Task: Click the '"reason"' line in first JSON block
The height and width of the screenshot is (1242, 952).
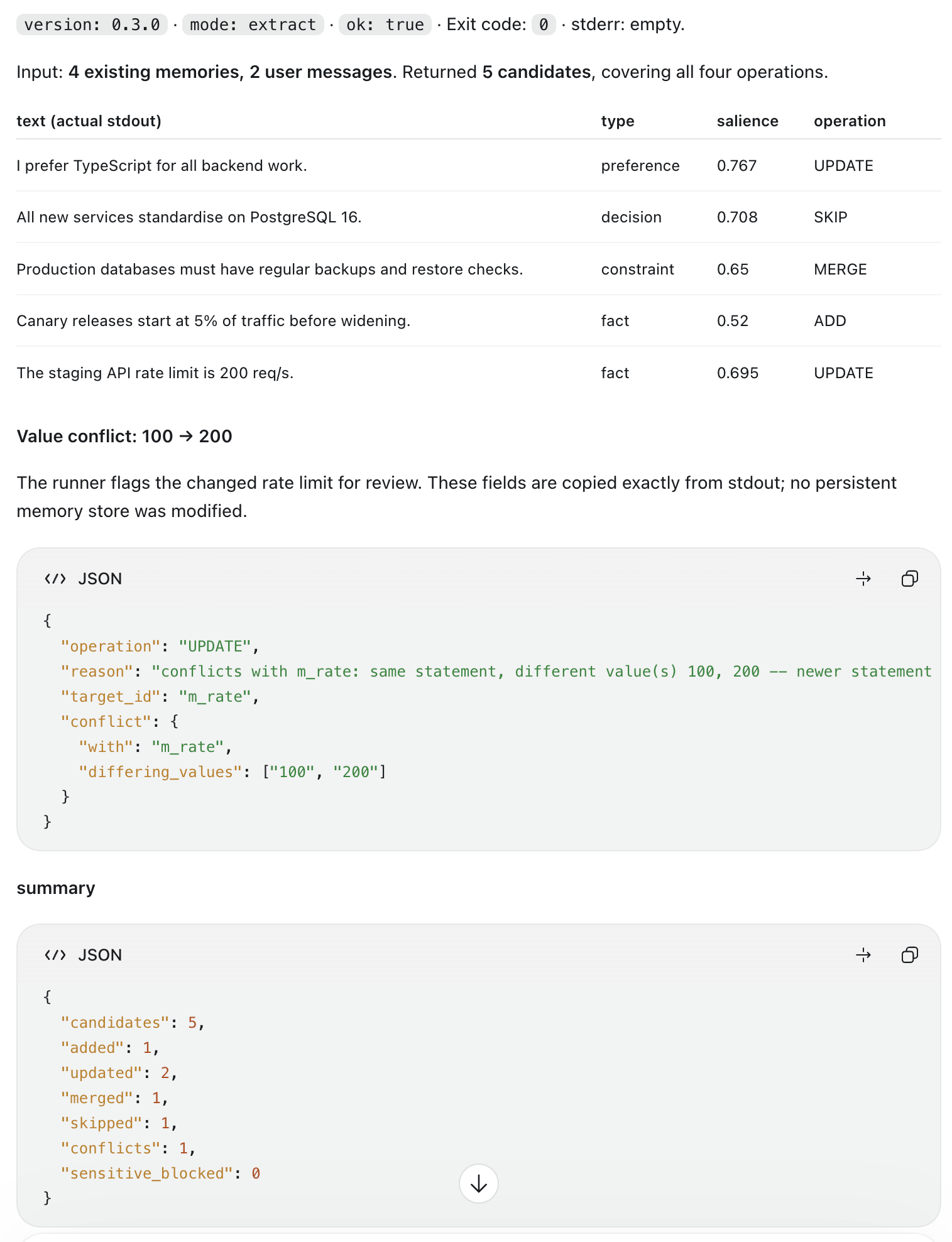Action: [x=496, y=671]
